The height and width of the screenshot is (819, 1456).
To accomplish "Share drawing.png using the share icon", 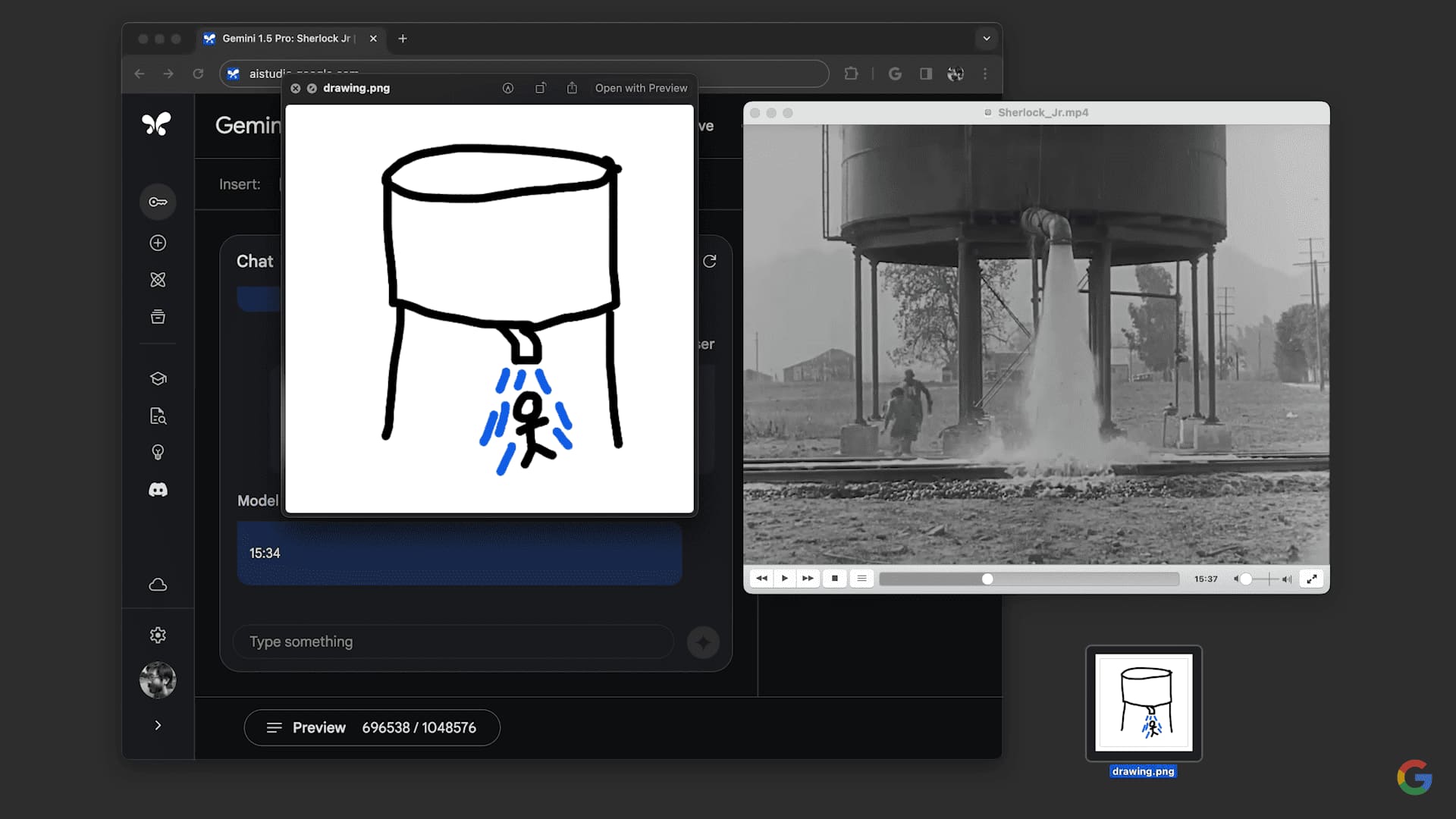I will point(573,88).
